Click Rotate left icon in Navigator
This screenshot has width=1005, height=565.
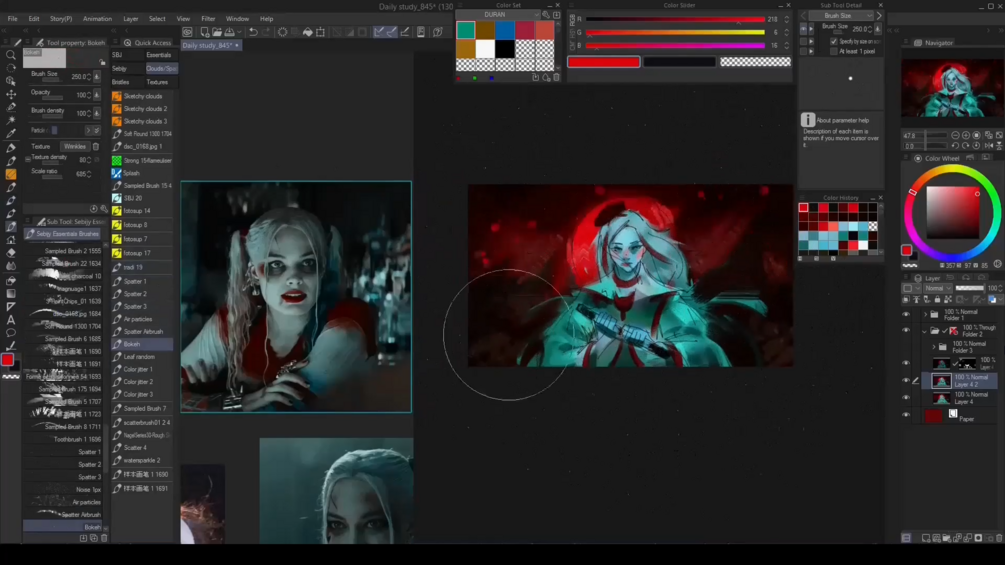(955, 145)
